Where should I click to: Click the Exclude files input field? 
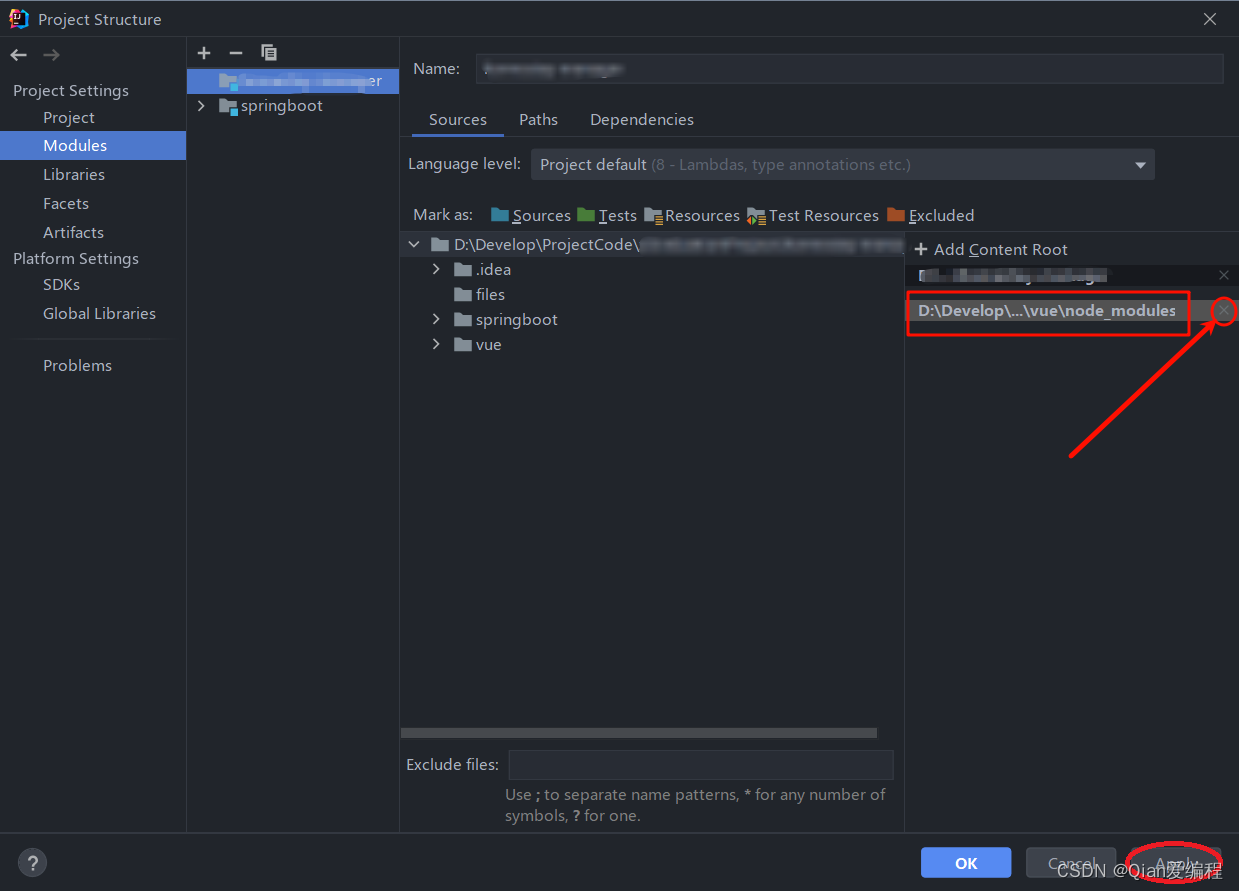[700, 764]
